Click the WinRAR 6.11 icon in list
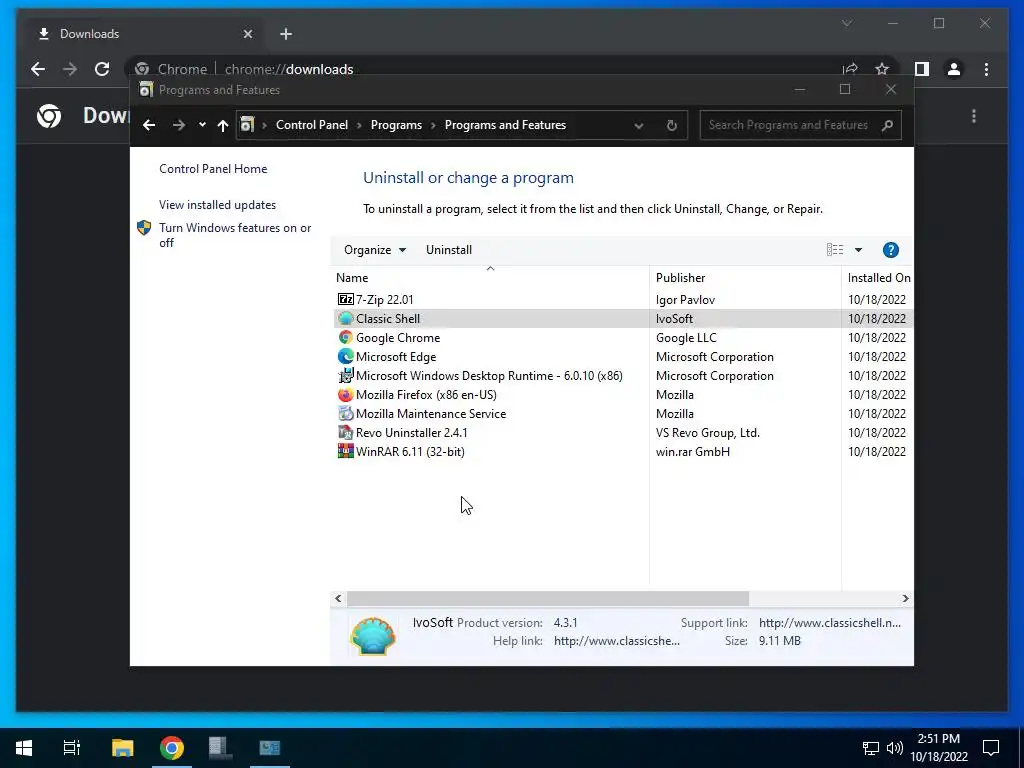This screenshot has width=1024, height=768. tap(345, 451)
